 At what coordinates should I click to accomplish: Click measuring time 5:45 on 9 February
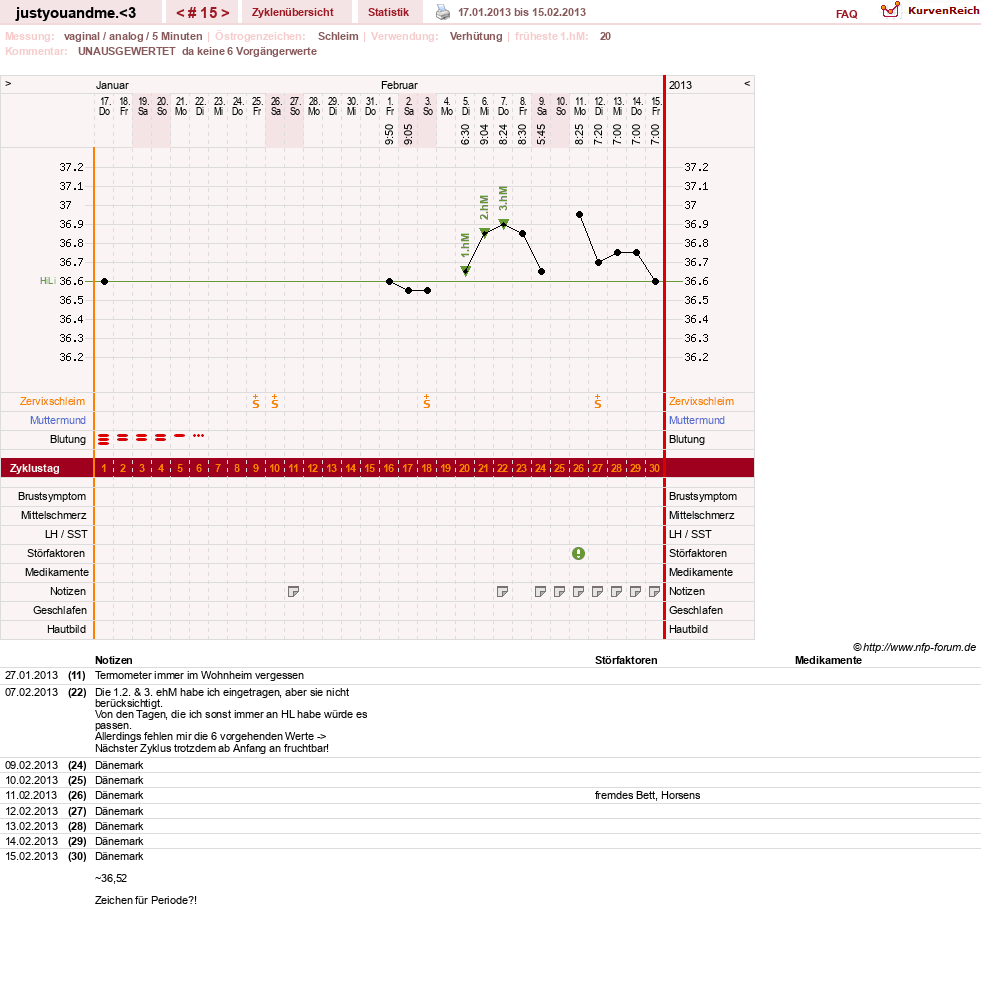[x=541, y=134]
